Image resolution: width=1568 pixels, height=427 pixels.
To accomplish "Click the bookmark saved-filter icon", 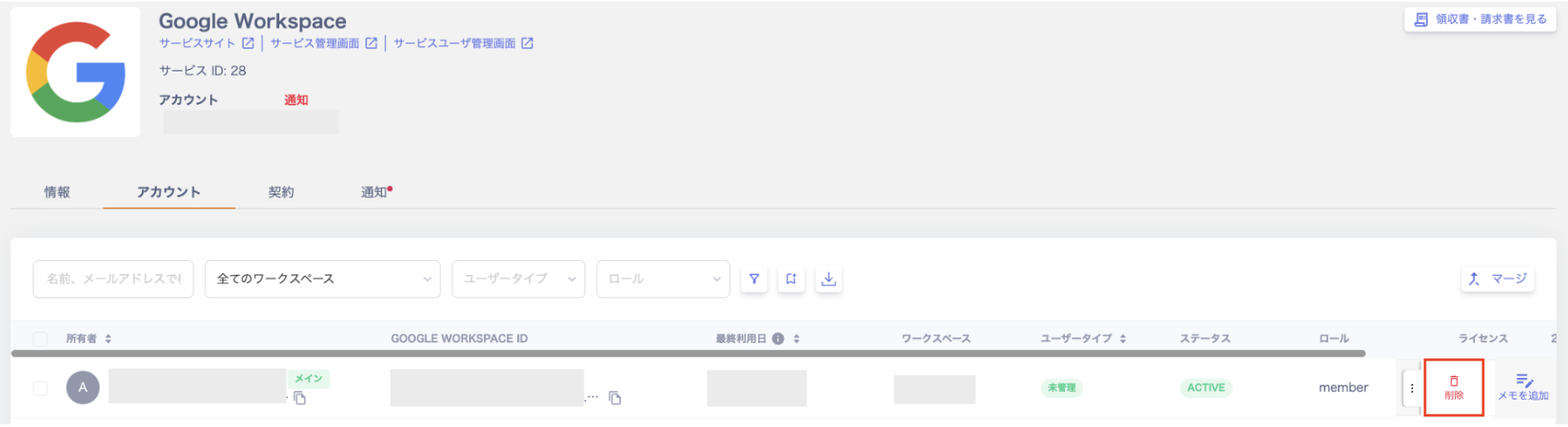I will (791, 279).
